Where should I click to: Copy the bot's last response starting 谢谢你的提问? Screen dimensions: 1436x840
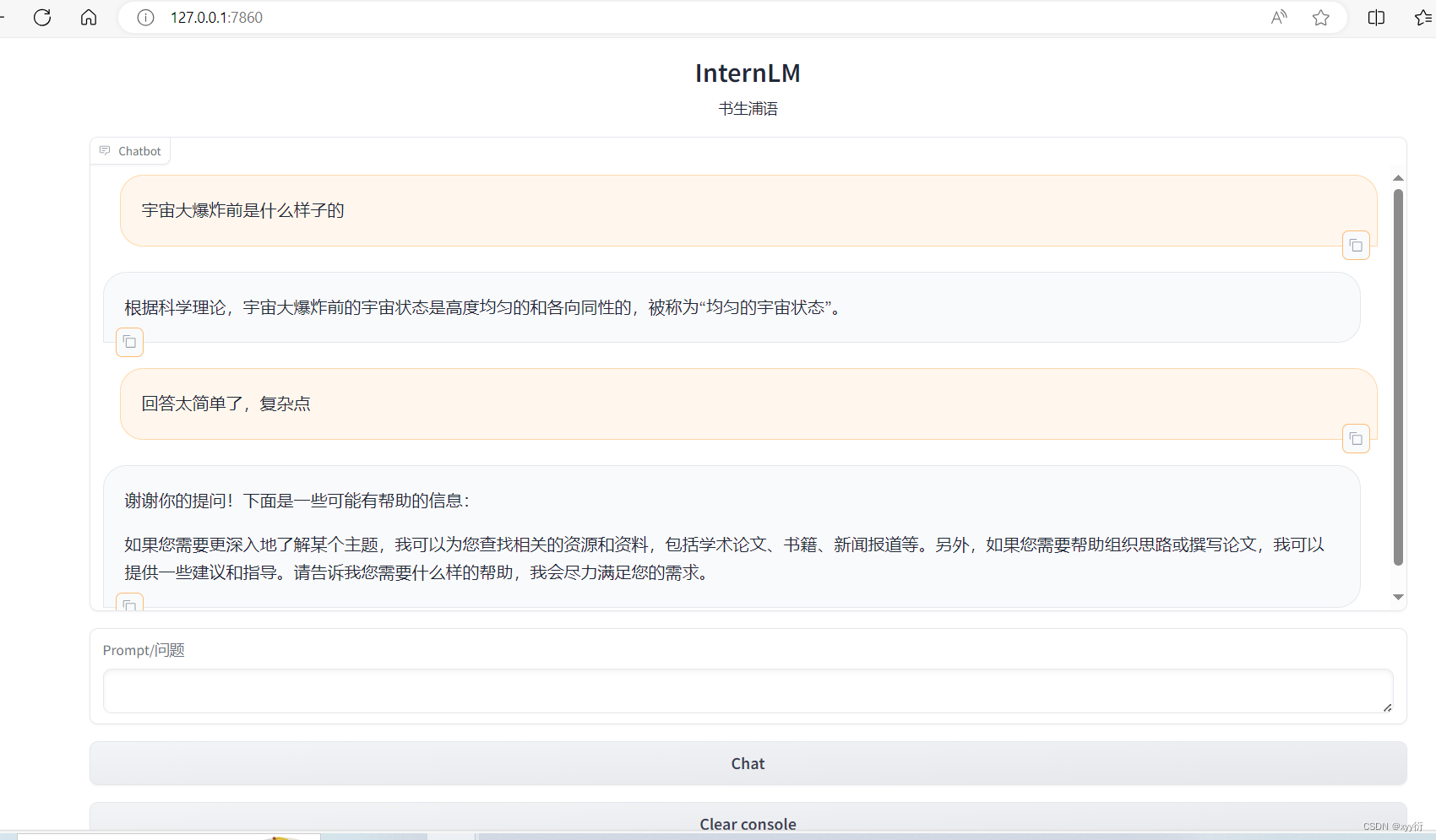pos(129,606)
